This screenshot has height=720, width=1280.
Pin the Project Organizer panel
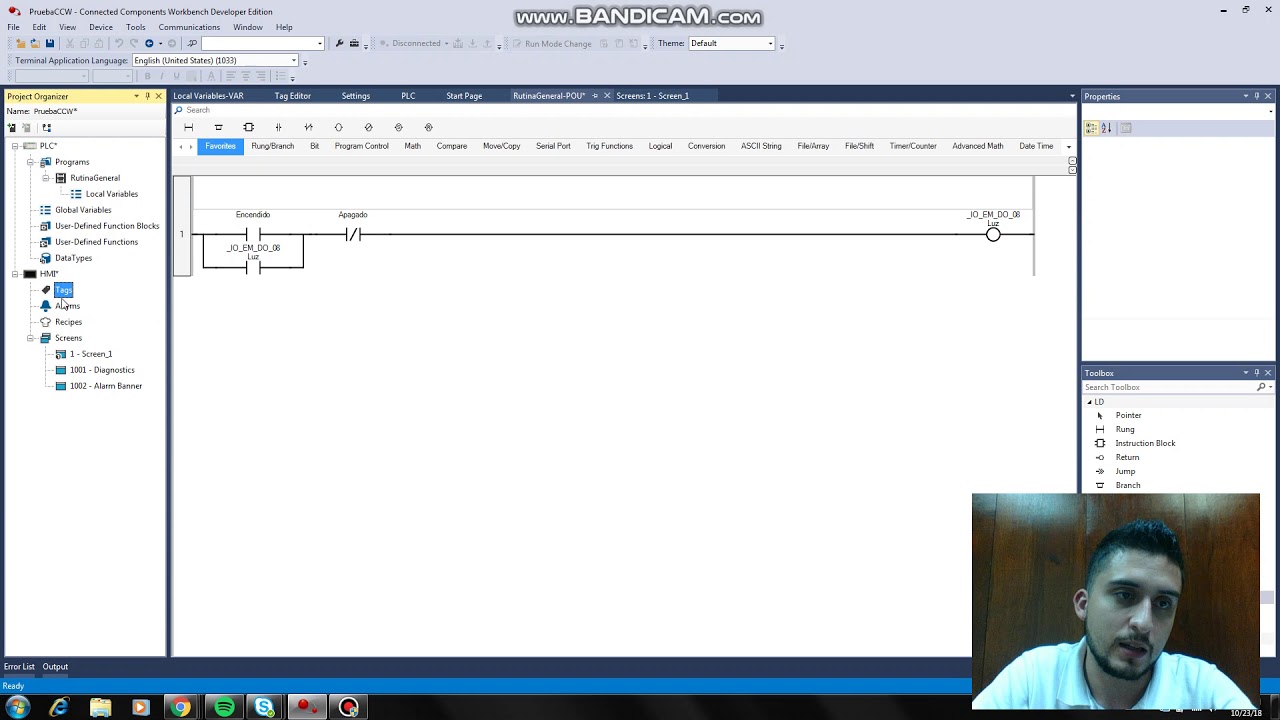coord(147,96)
